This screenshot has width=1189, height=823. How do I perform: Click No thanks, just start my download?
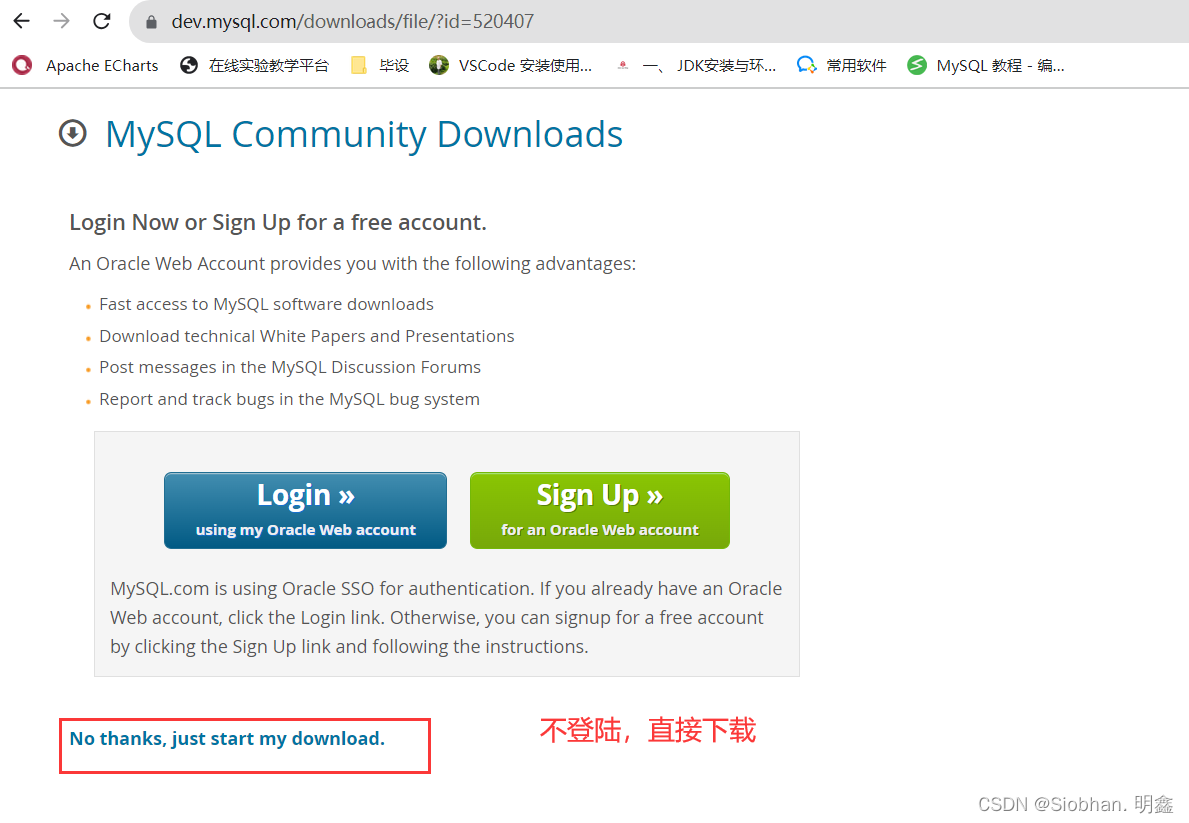227,738
